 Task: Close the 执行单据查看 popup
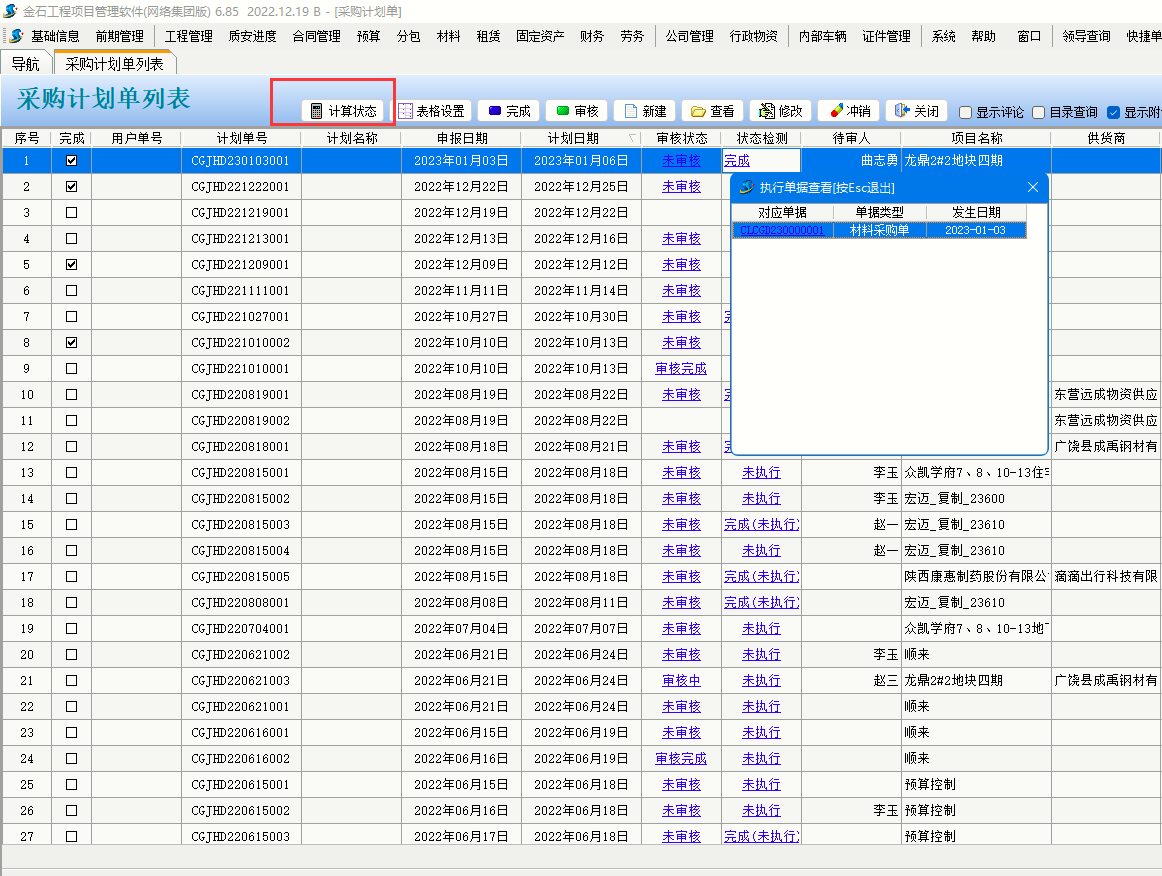coord(1033,187)
